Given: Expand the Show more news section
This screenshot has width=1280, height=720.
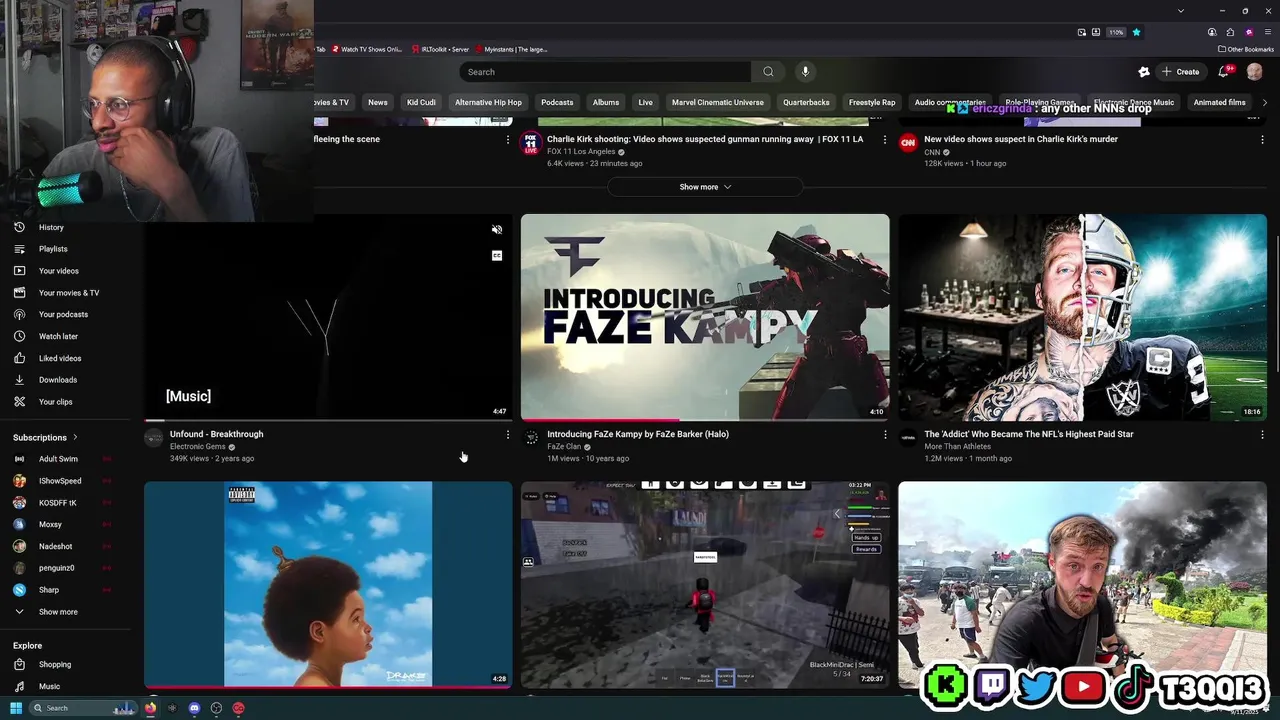Looking at the screenshot, I should point(705,187).
